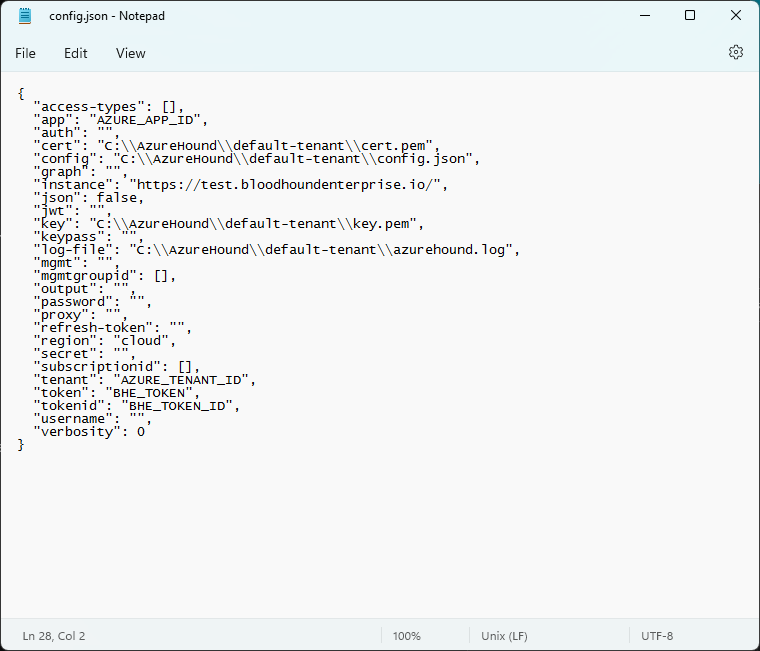
Task: Click the "config" path line ending config.json
Action: (256, 159)
